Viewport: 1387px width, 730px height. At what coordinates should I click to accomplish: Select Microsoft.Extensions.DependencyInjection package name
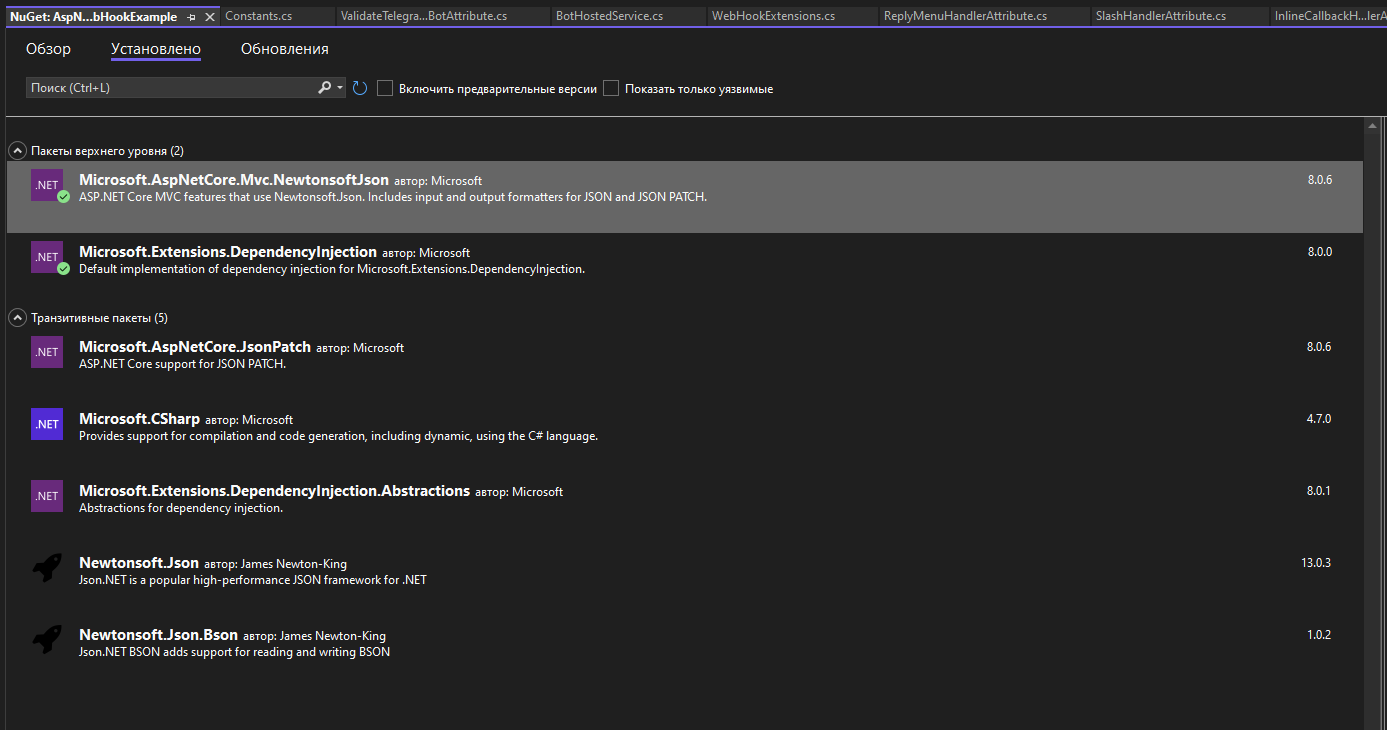click(228, 252)
